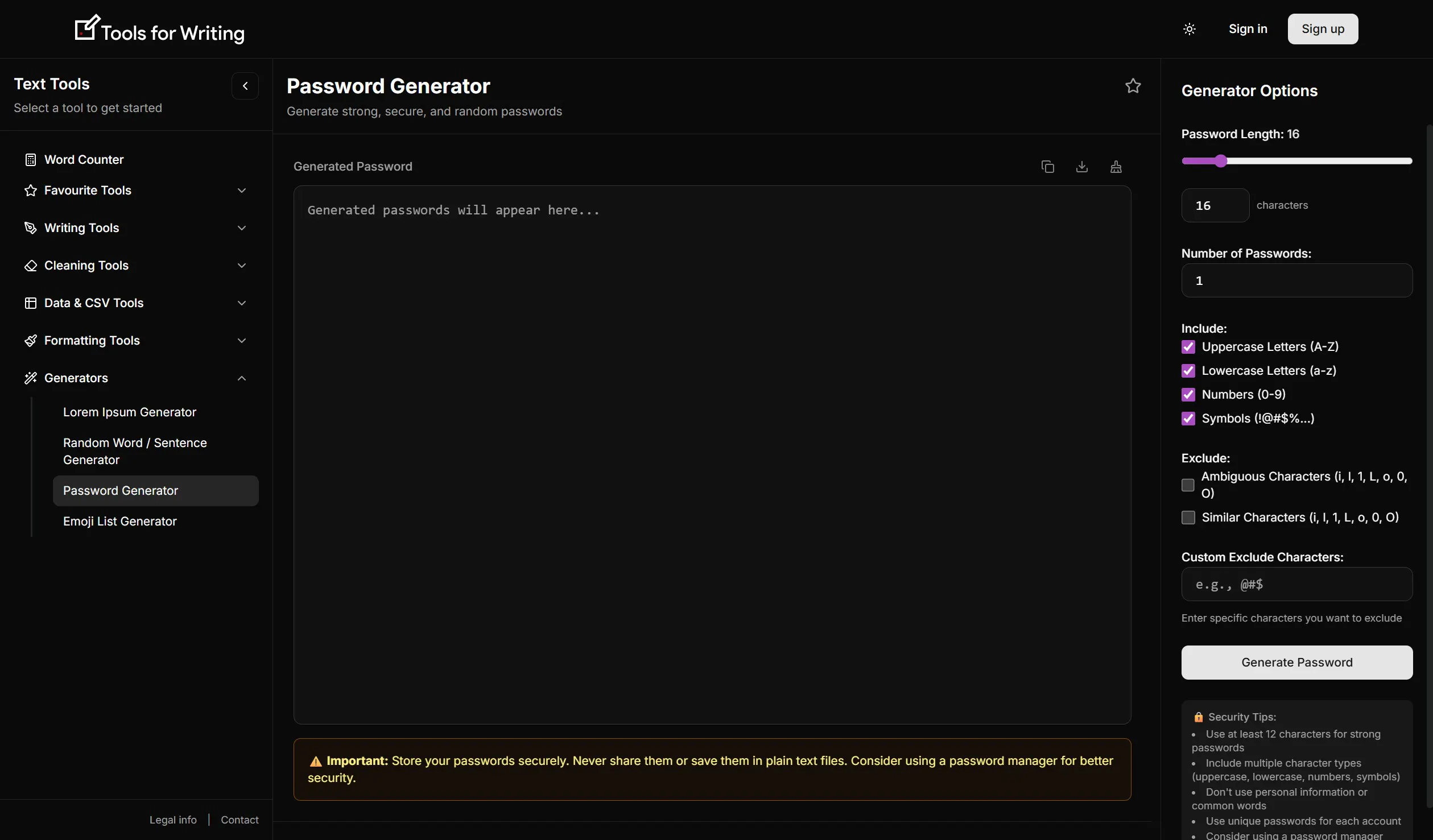Favourite the Password Generator with the star
This screenshot has width=1433, height=840.
point(1133,86)
